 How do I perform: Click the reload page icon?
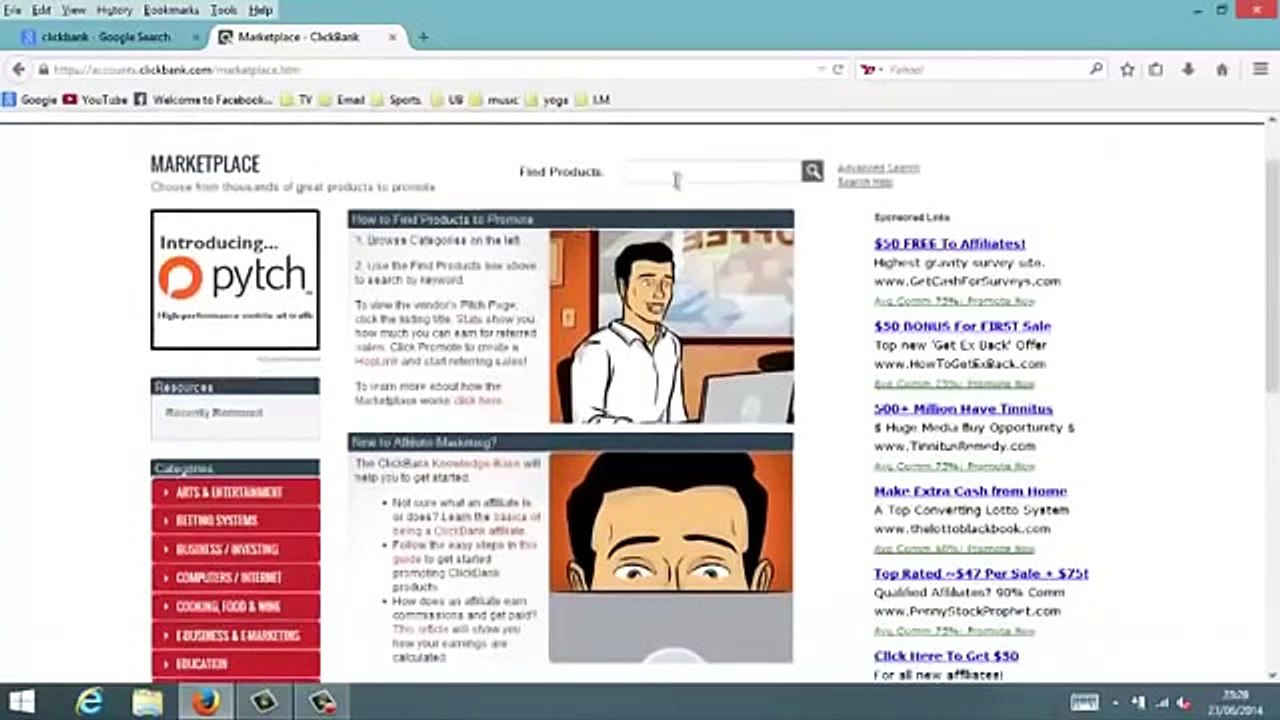click(x=838, y=70)
